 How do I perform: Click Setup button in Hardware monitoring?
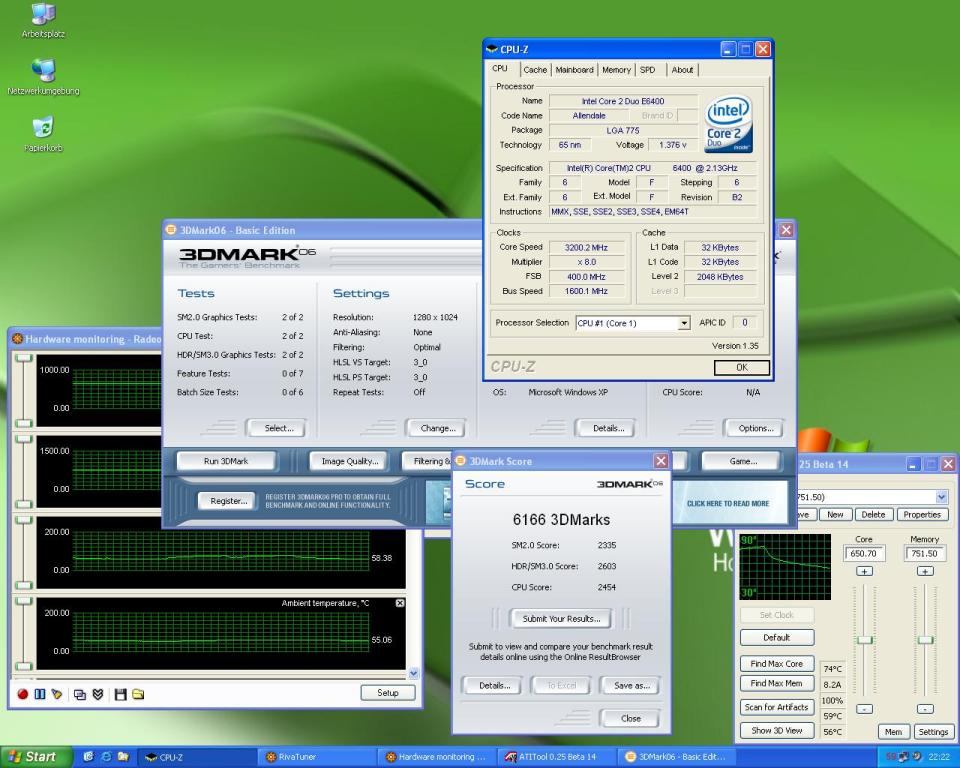click(x=388, y=693)
